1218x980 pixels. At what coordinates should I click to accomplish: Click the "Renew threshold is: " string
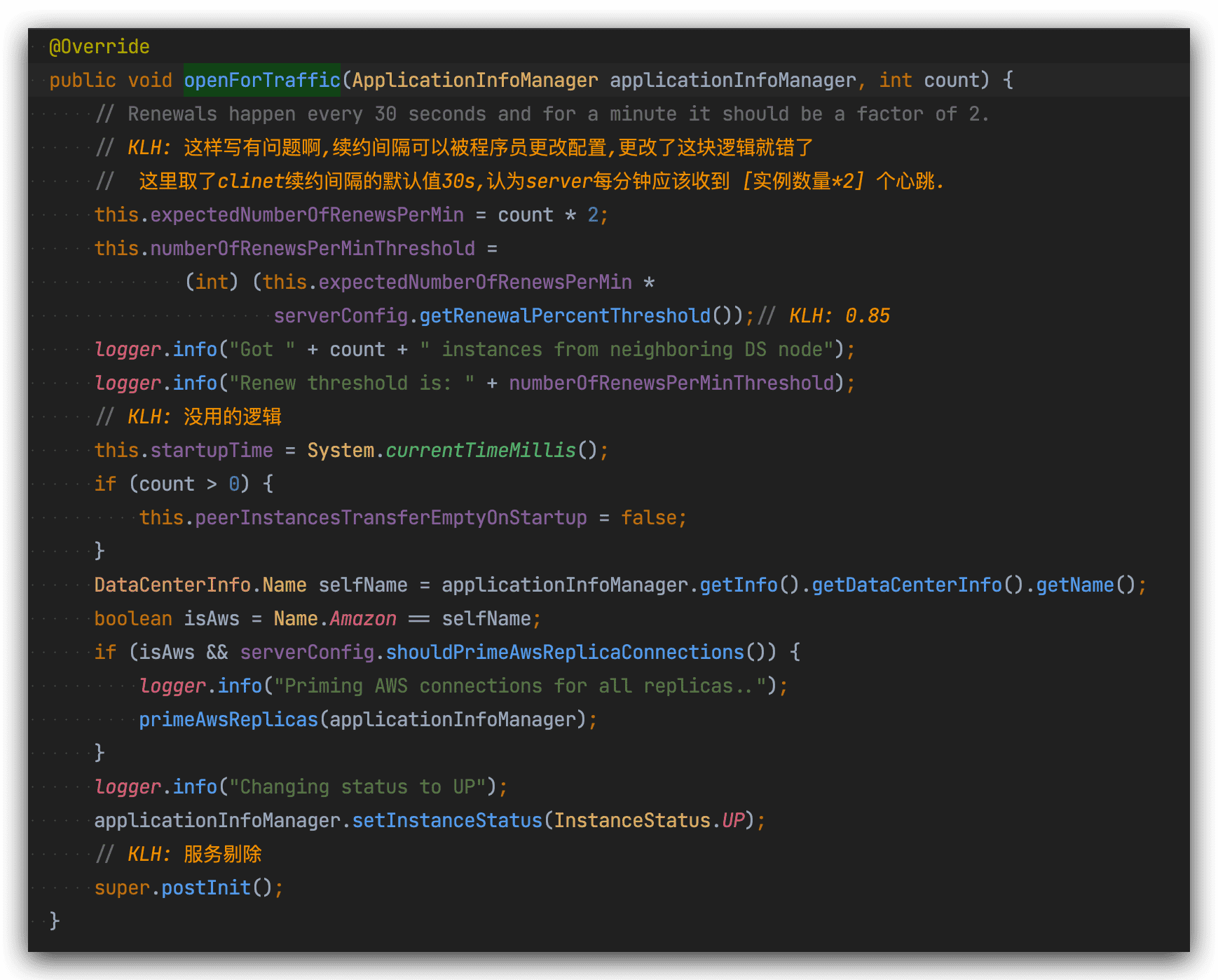[x=352, y=383]
